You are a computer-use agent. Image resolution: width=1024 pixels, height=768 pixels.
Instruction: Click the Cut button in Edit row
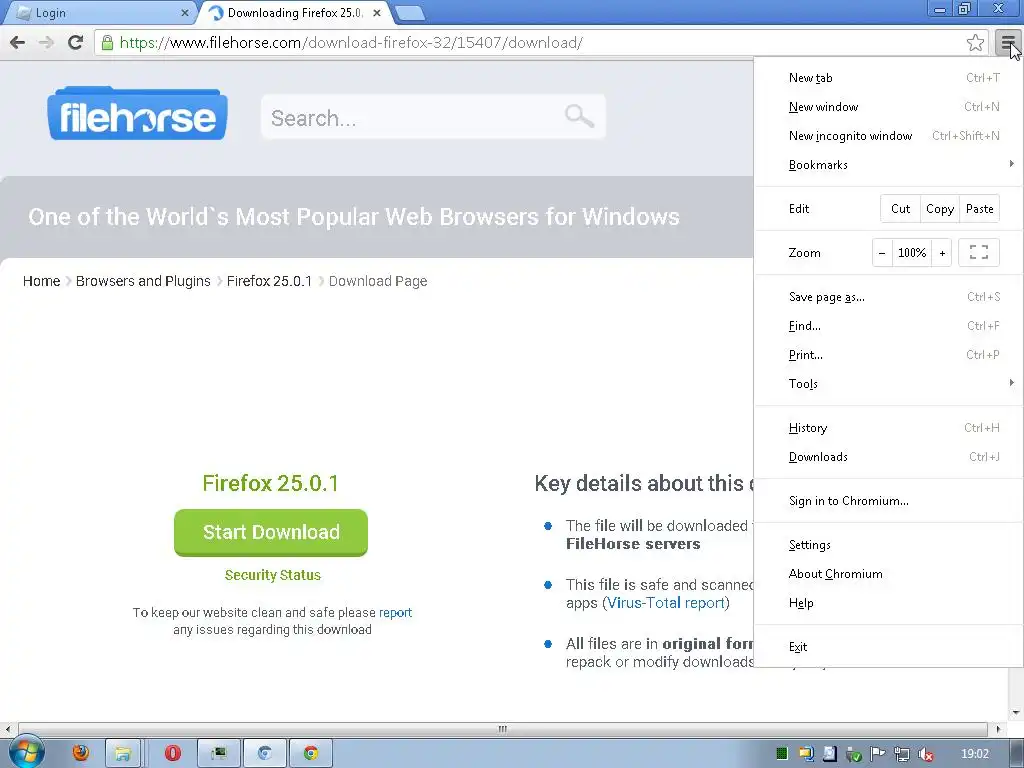click(x=901, y=209)
